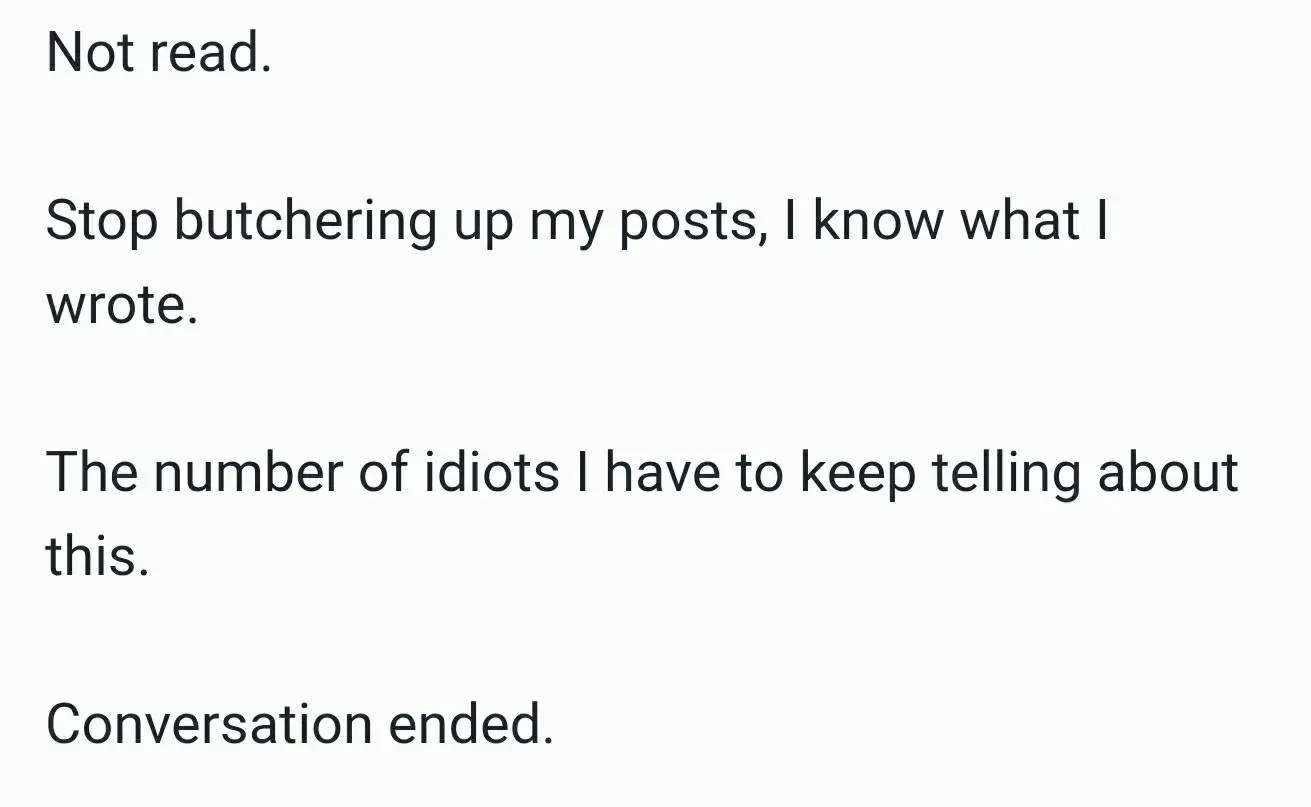
Task: Click the word "butchering"
Action: click(x=305, y=223)
